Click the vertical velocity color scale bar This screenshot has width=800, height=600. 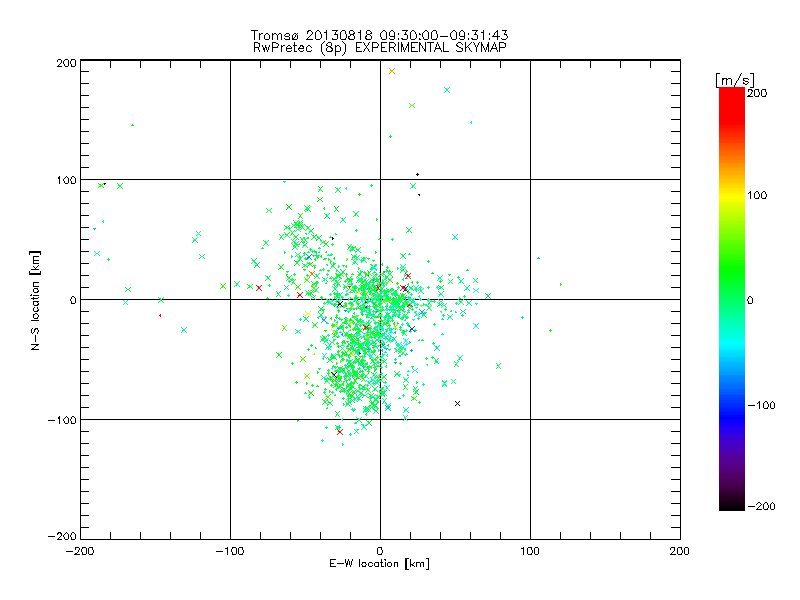click(x=732, y=299)
